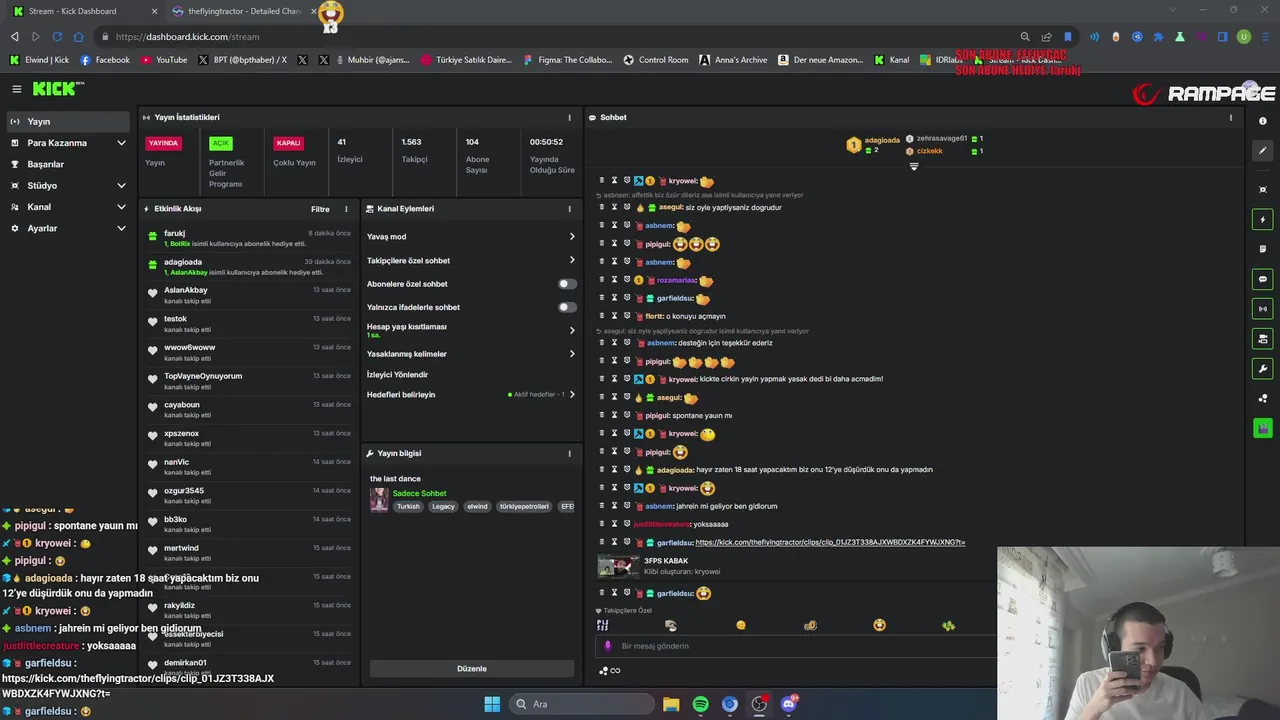This screenshot has width=1280, height=720.
Task: Open Facebook bookmark in bookmarks bar
Action: 105,60
